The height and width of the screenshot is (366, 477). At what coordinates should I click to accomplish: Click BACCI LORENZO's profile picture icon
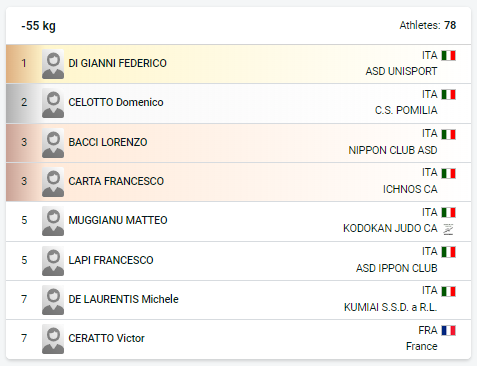tap(53, 143)
